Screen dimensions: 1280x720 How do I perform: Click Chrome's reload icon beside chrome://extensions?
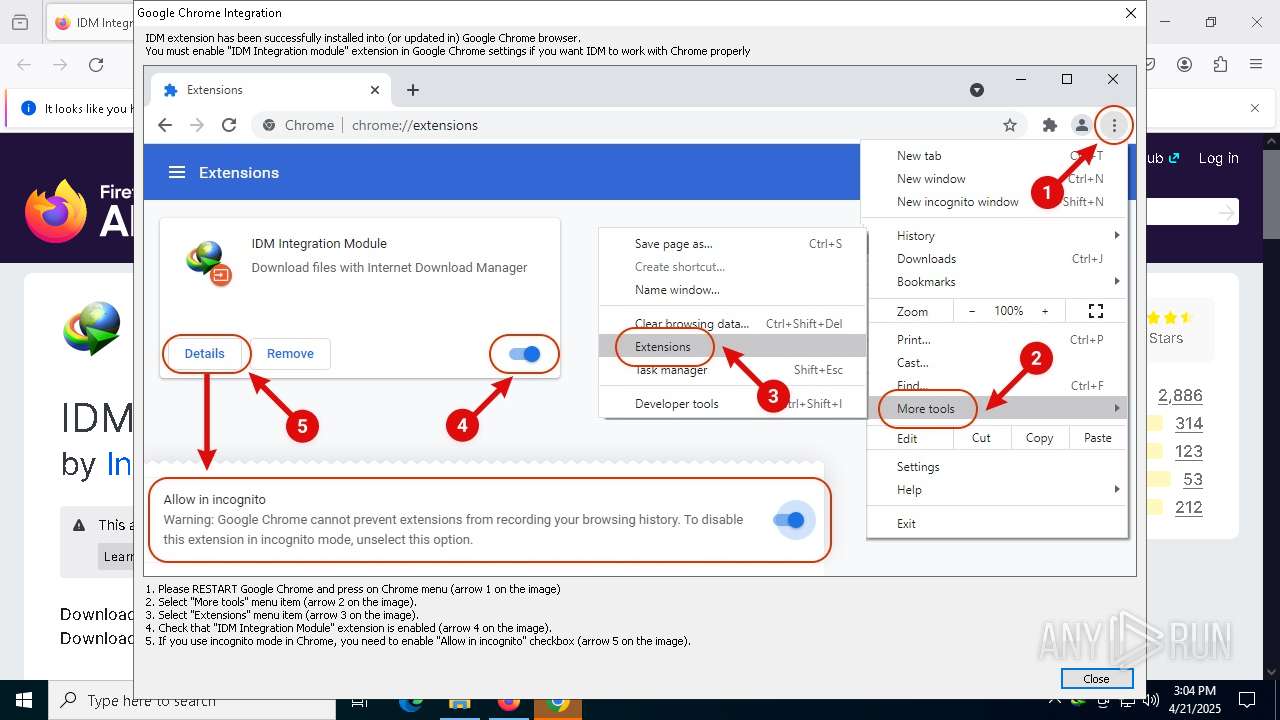tap(229, 125)
